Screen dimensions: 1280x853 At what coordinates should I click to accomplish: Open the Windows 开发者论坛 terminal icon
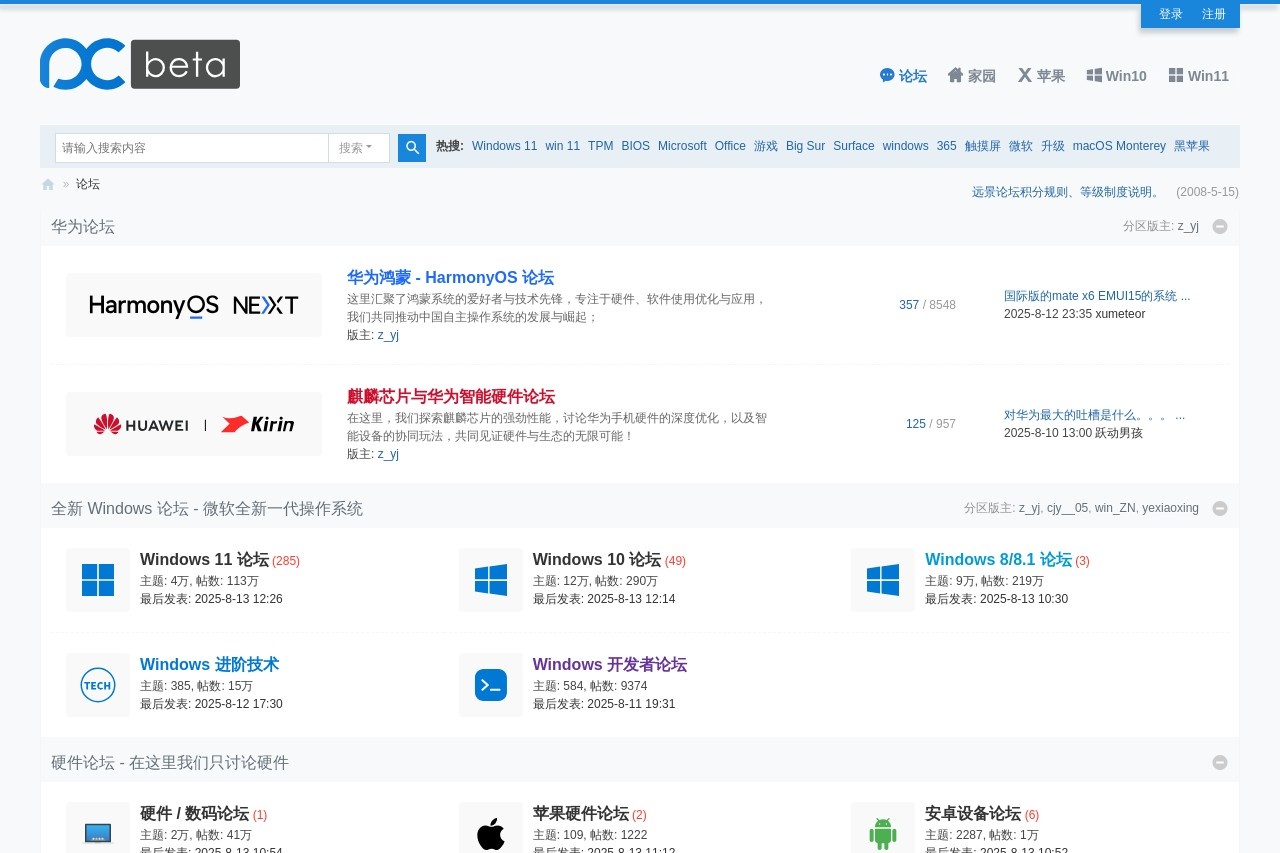pos(491,685)
